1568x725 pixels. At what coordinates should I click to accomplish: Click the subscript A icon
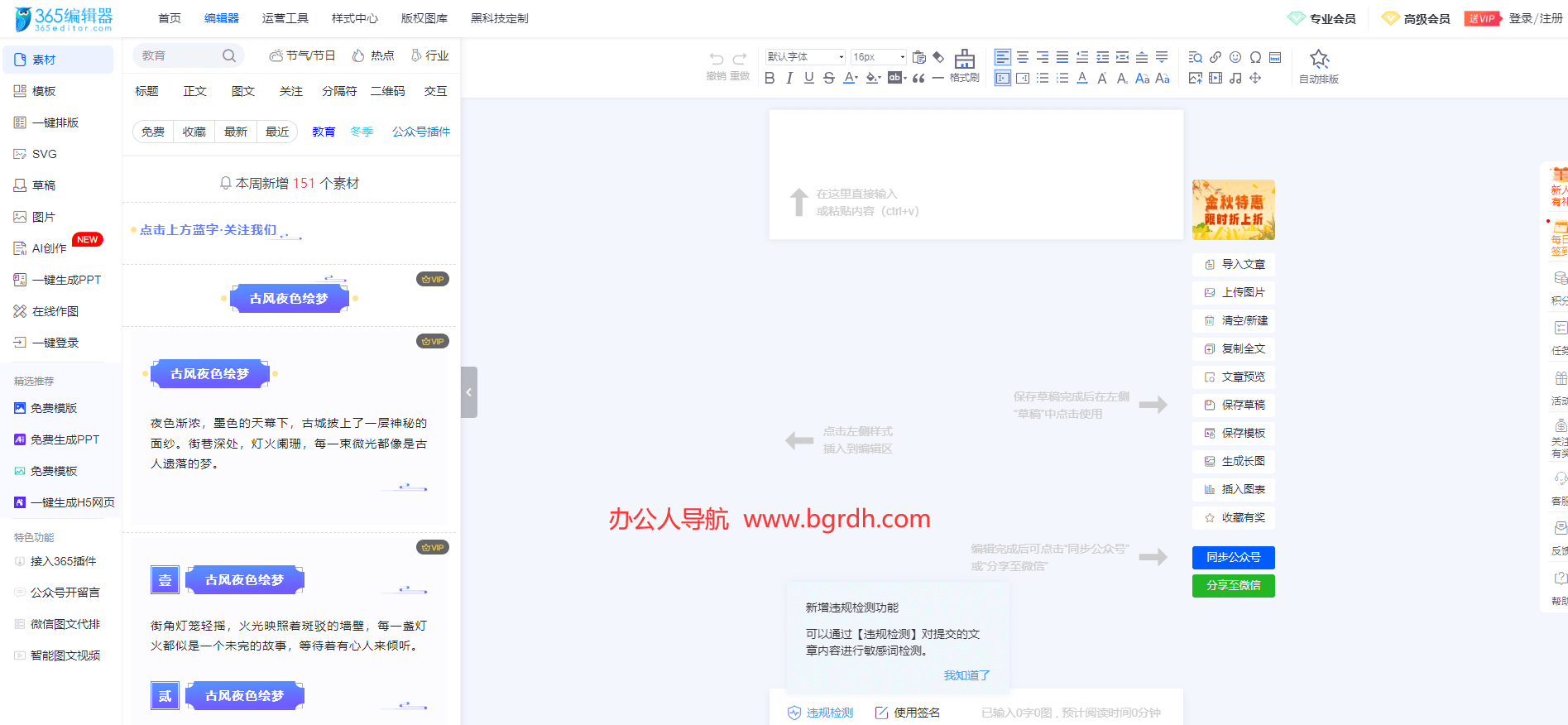click(1122, 78)
